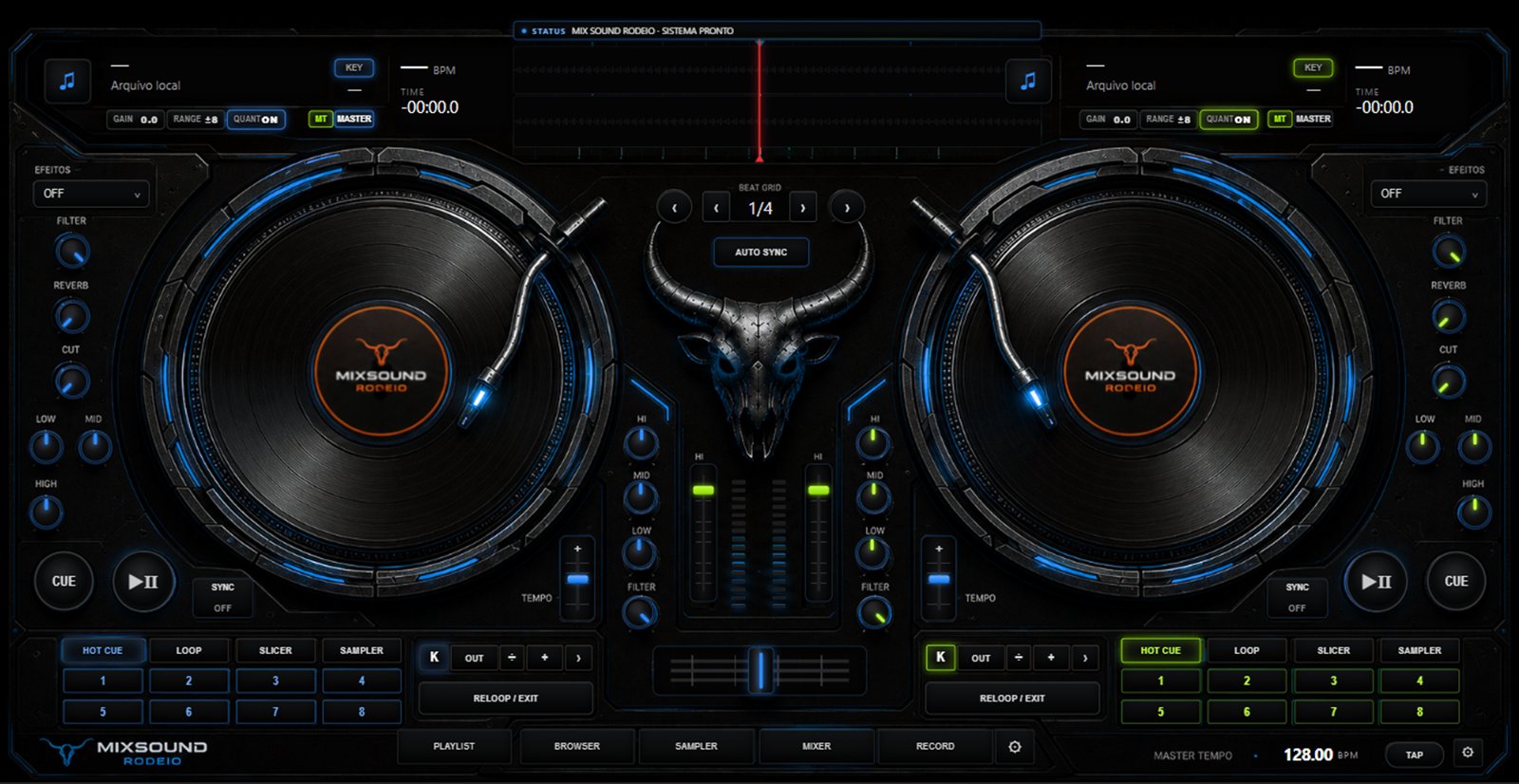Click the left deck CUE button
The width and height of the screenshot is (1519, 784).
[64, 581]
